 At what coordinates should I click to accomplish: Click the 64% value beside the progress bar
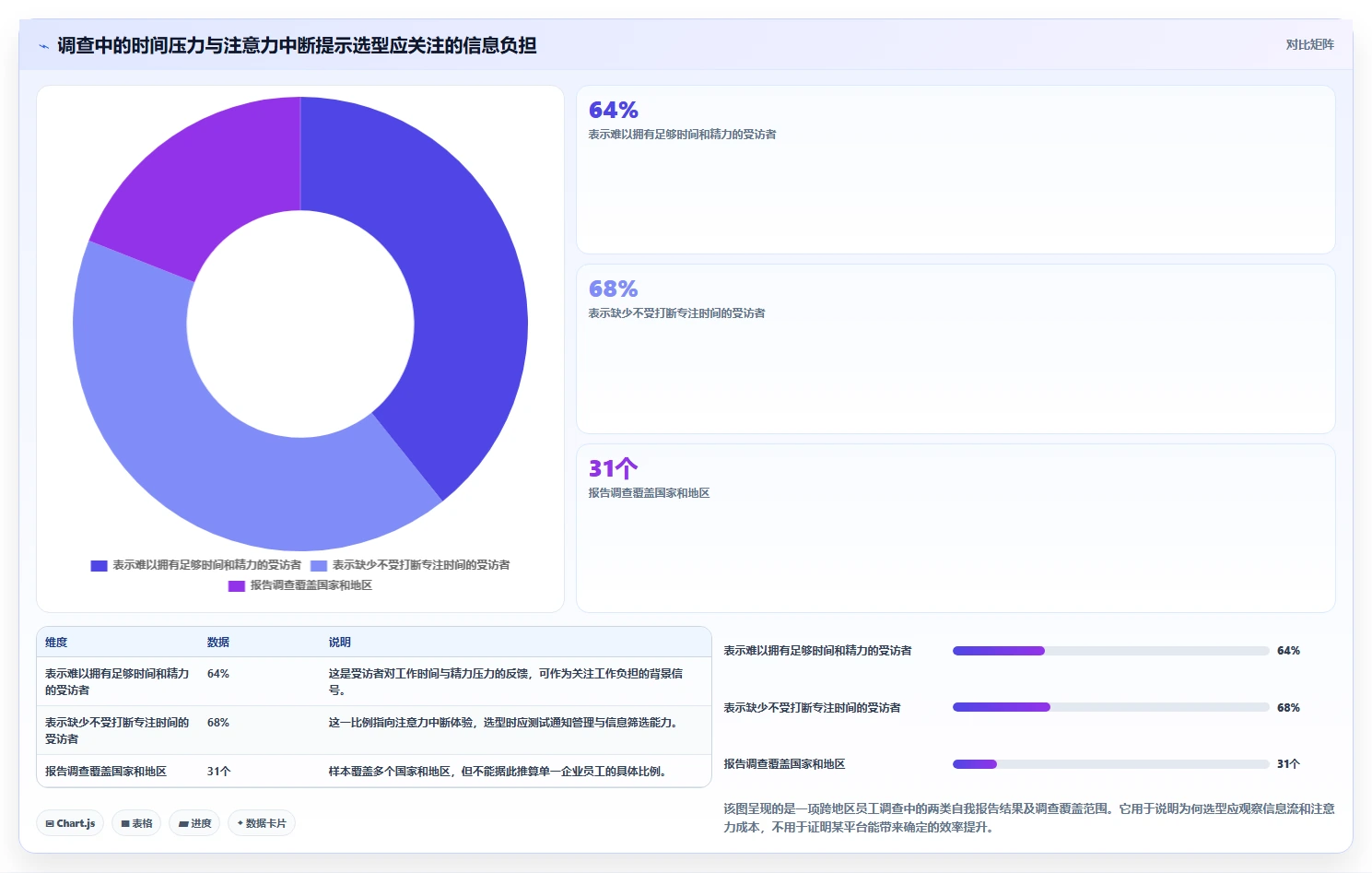(x=1289, y=651)
